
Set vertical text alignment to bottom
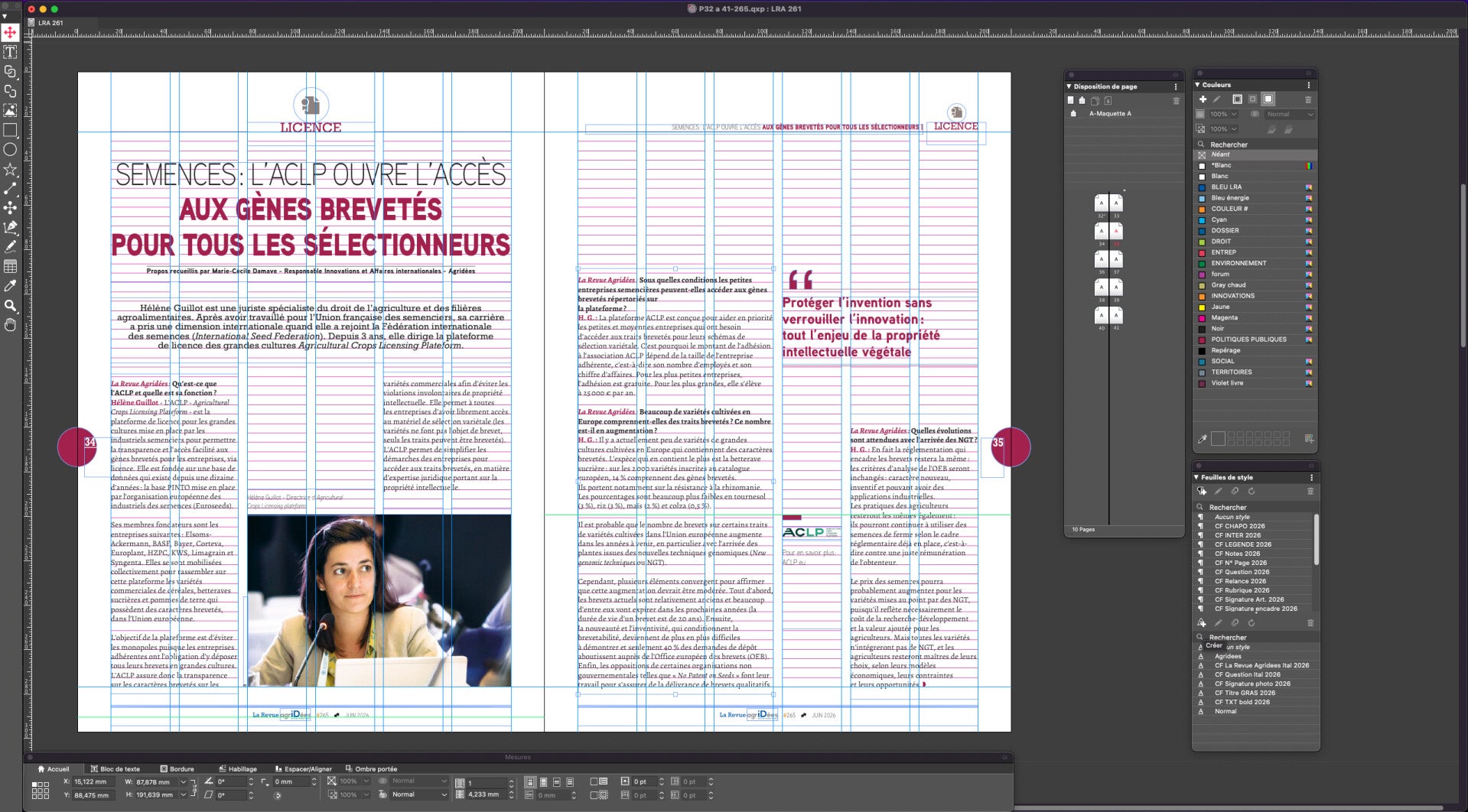coord(557,782)
